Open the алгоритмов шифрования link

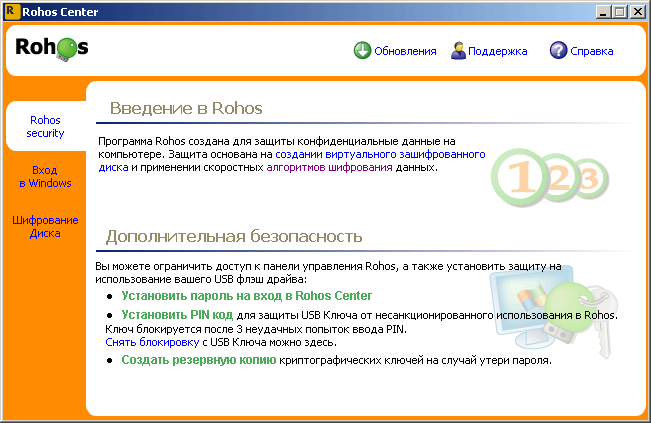329,167
